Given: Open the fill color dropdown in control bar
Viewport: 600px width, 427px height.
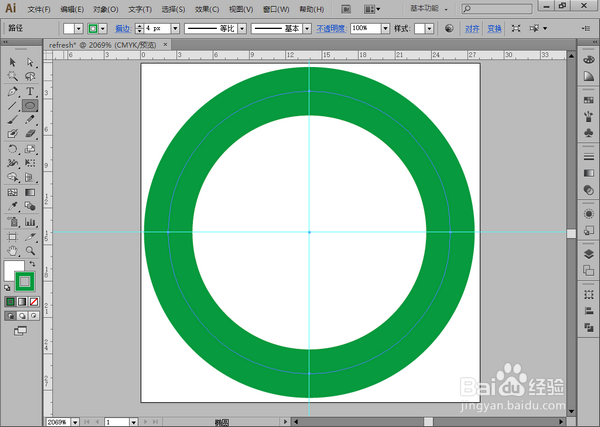Looking at the screenshot, I should click(79, 28).
